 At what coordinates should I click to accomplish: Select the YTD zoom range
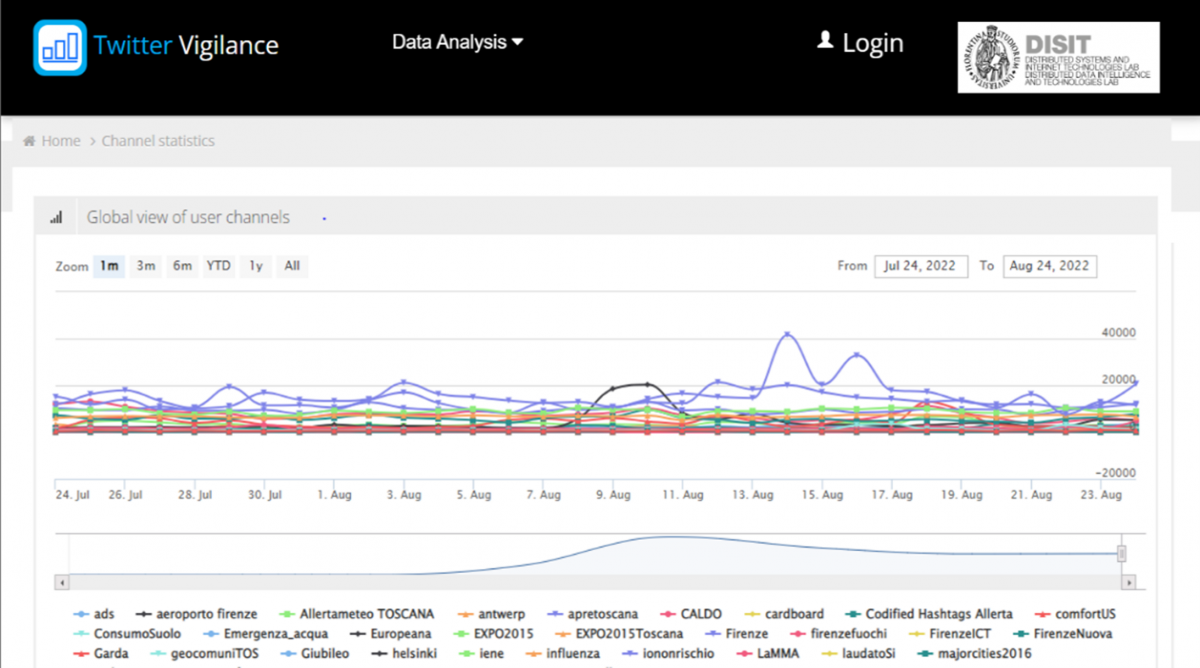coord(218,266)
